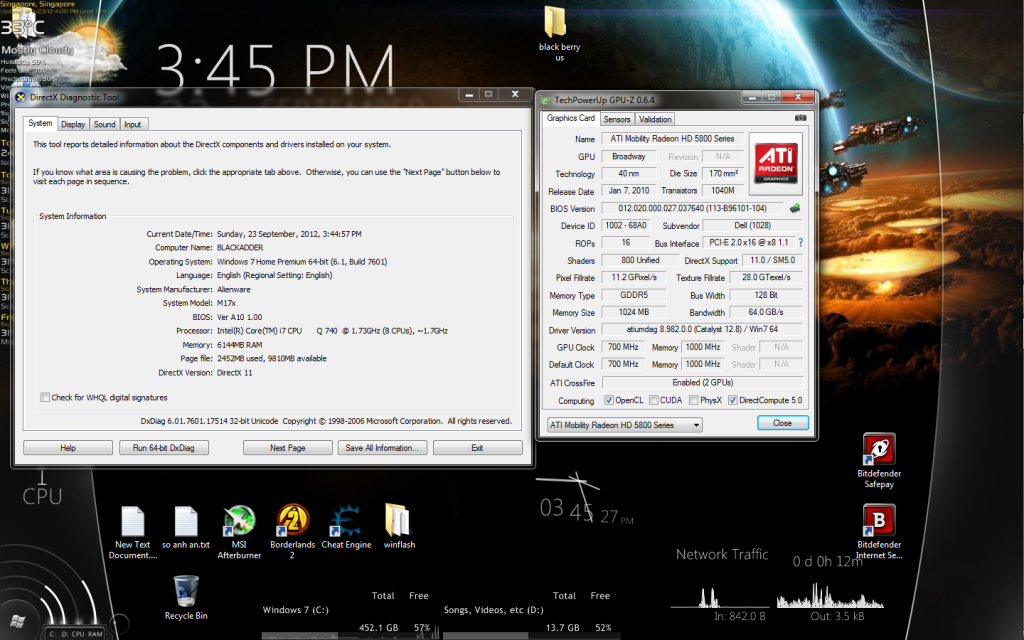Toggle the CUDA checkbox
Screen dimensions: 1024x640
pos(654,400)
